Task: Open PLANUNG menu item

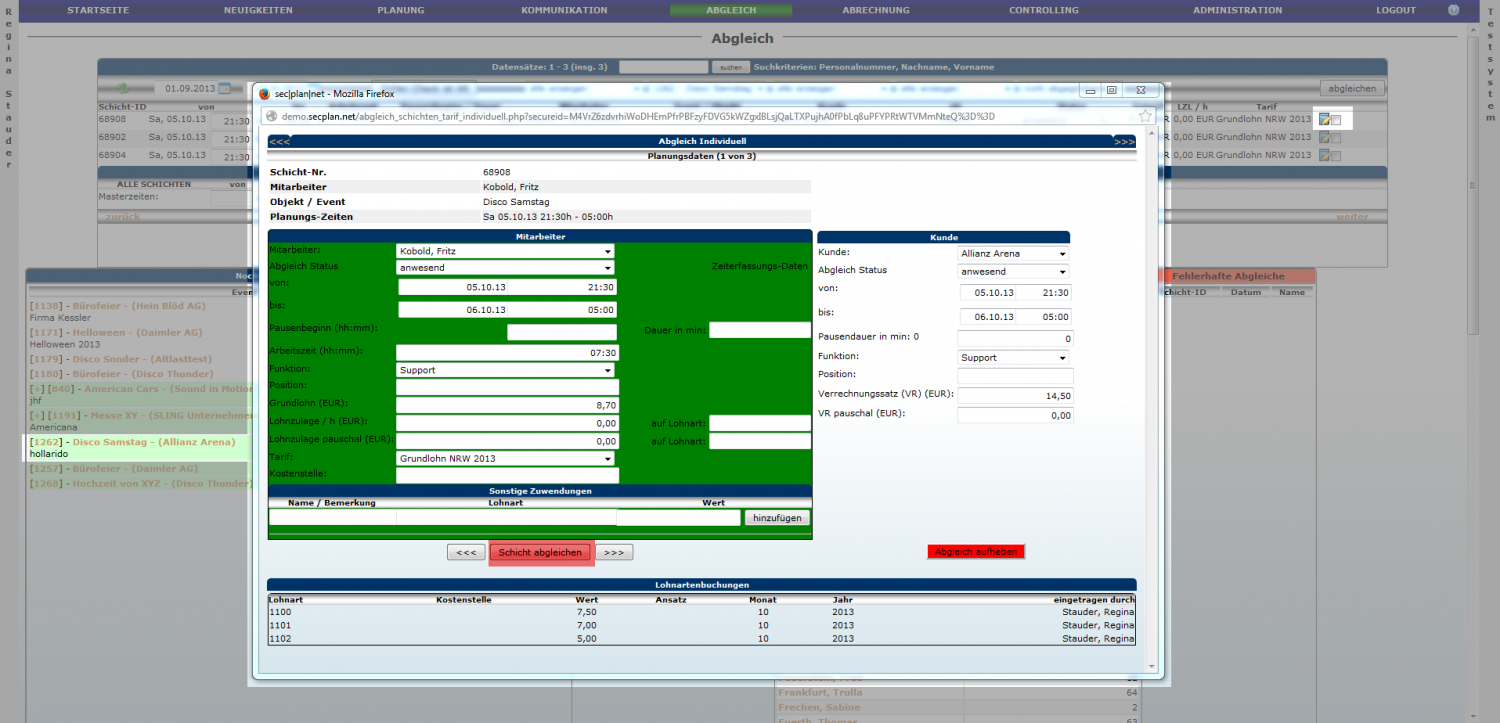Action: pyautogui.click(x=401, y=10)
